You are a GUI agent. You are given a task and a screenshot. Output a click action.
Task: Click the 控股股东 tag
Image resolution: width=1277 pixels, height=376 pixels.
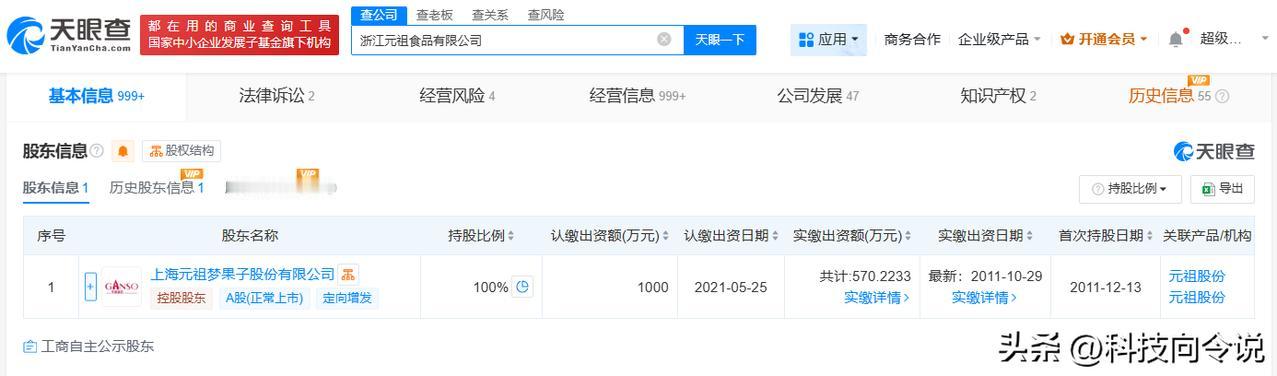(x=182, y=298)
